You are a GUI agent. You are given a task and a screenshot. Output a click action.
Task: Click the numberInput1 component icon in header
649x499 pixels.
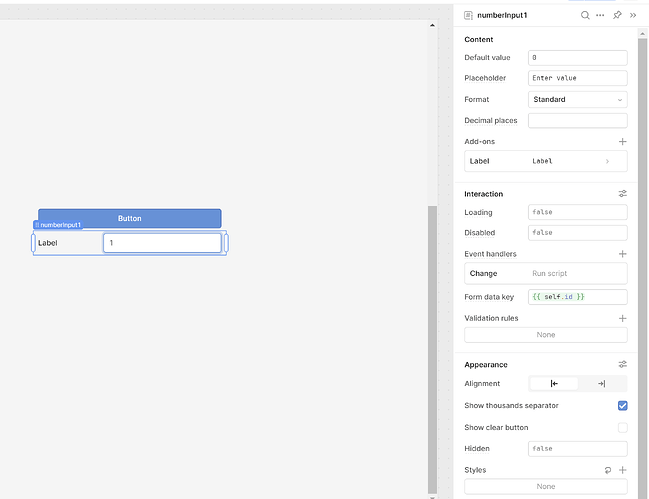click(x=468, y=15)
